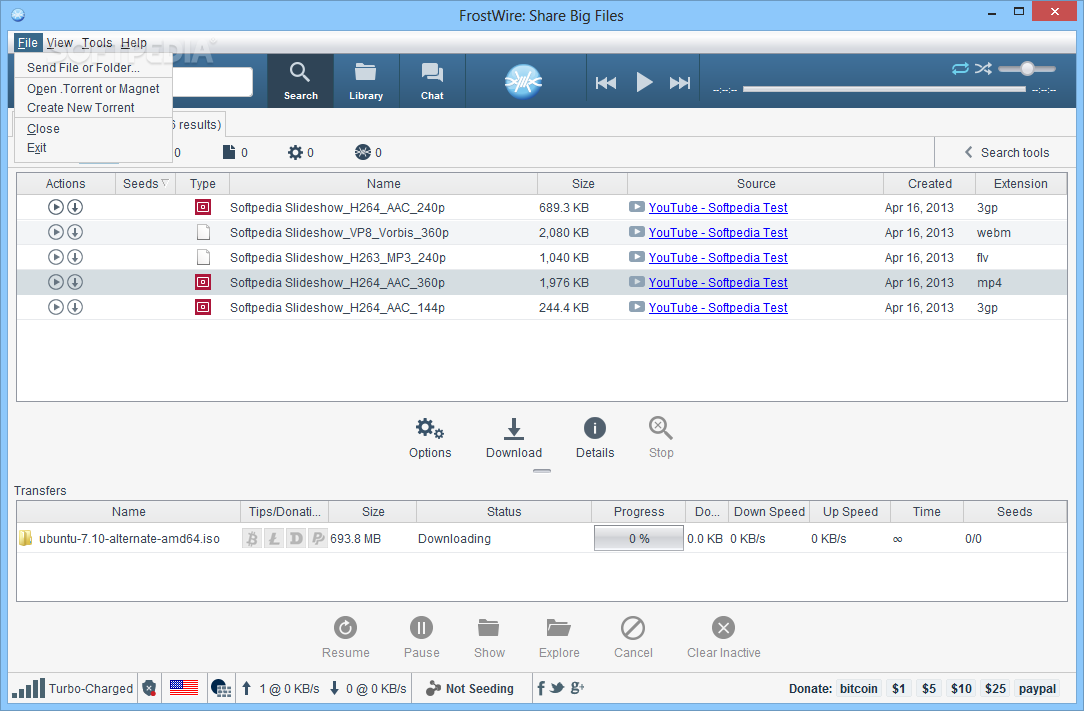The image size is (1084, 711).
Task: Select the Softpedia Slideshow_H263_MP3_240p row
Action: tap(542, 257)
